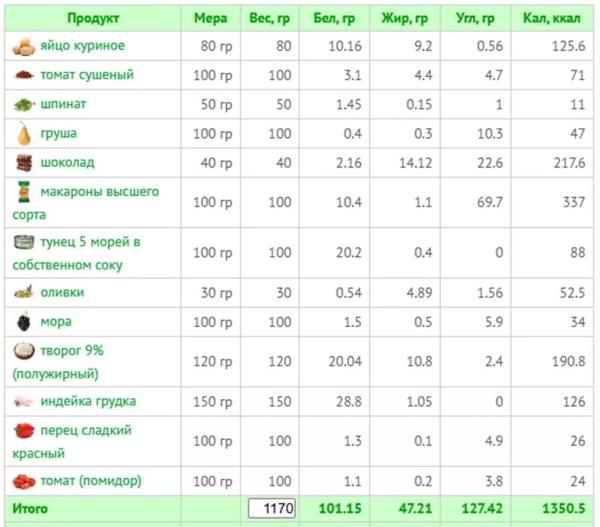This screenshot has width=600, height=527.
Task: Open the яйцо куриное product link
Action: [x=83, y=46]
